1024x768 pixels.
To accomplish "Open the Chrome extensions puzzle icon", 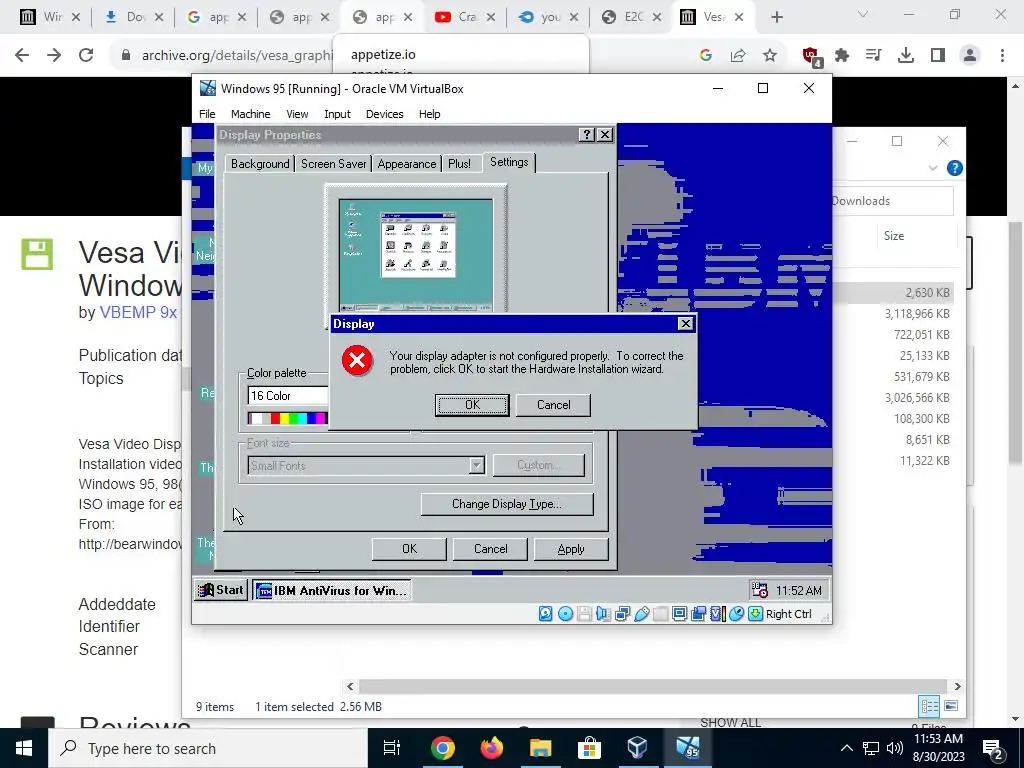I will pyautogui.click(x=842, y=56).
